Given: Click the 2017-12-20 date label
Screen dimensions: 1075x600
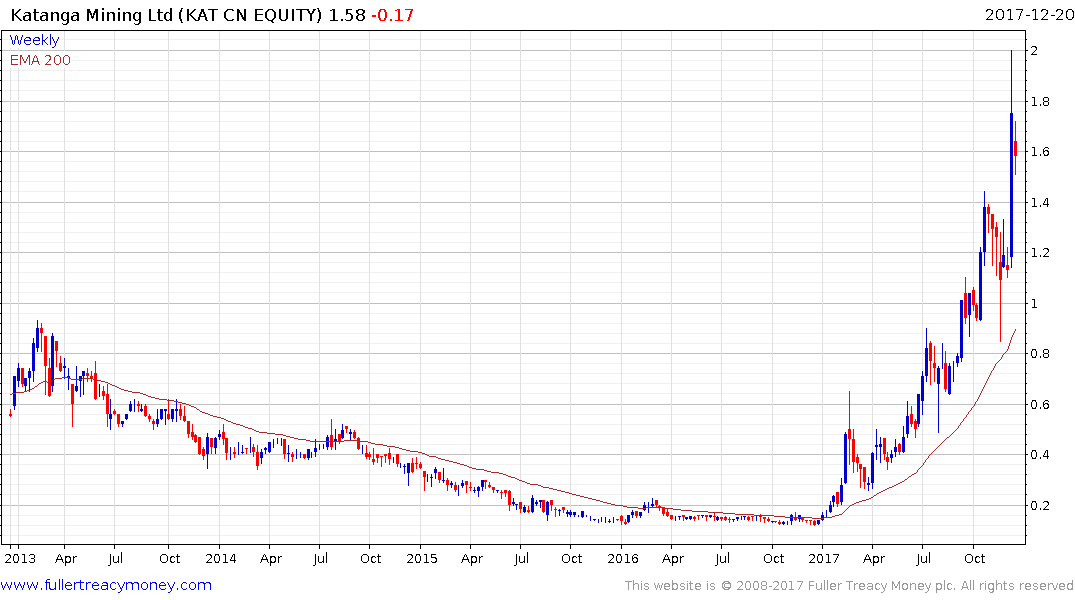Looking at the screenshot, I should point(1029,14).
